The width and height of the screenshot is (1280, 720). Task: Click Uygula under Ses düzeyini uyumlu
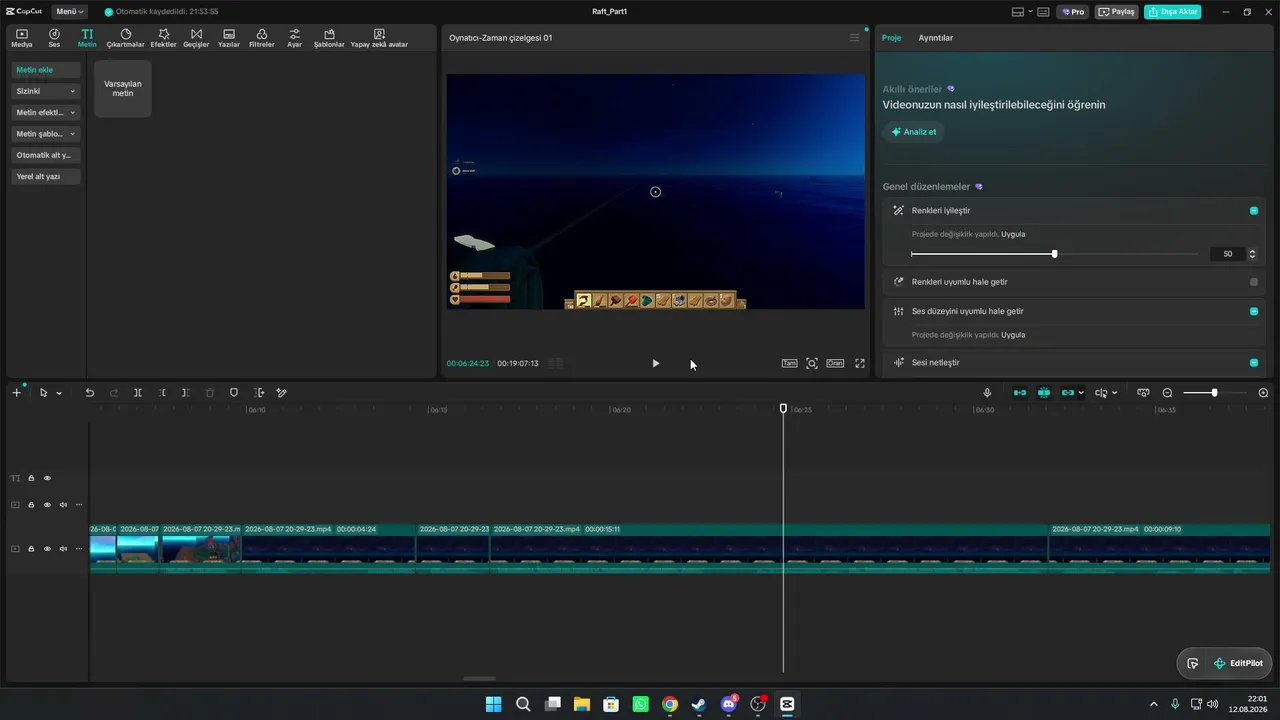click(x=1013, y=335)
